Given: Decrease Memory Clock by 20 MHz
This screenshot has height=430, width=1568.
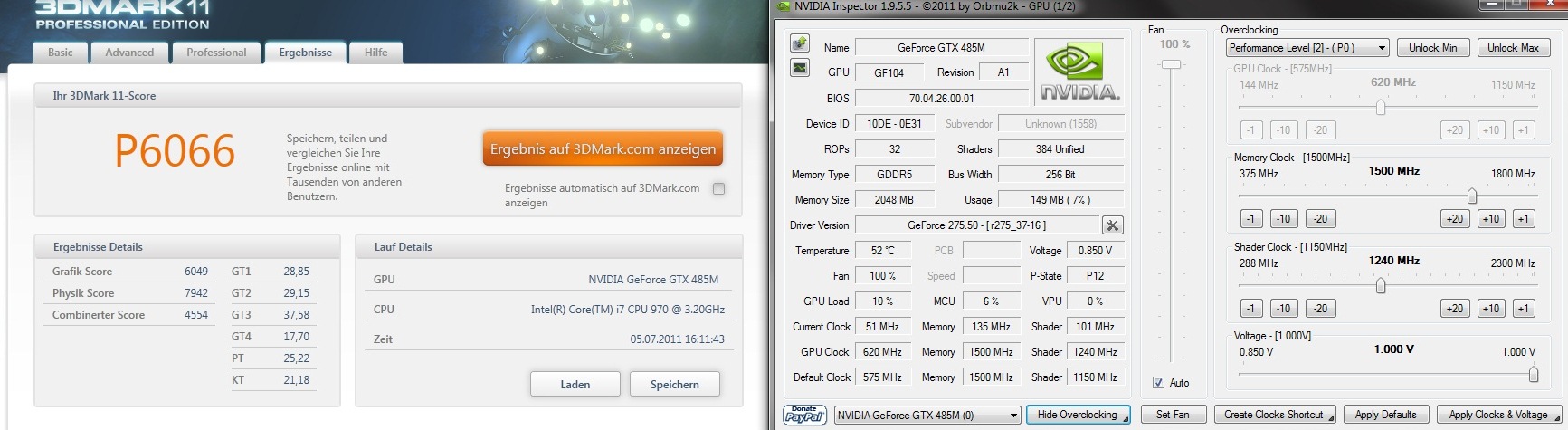Looking at the screenshot, I should 1320,219.
